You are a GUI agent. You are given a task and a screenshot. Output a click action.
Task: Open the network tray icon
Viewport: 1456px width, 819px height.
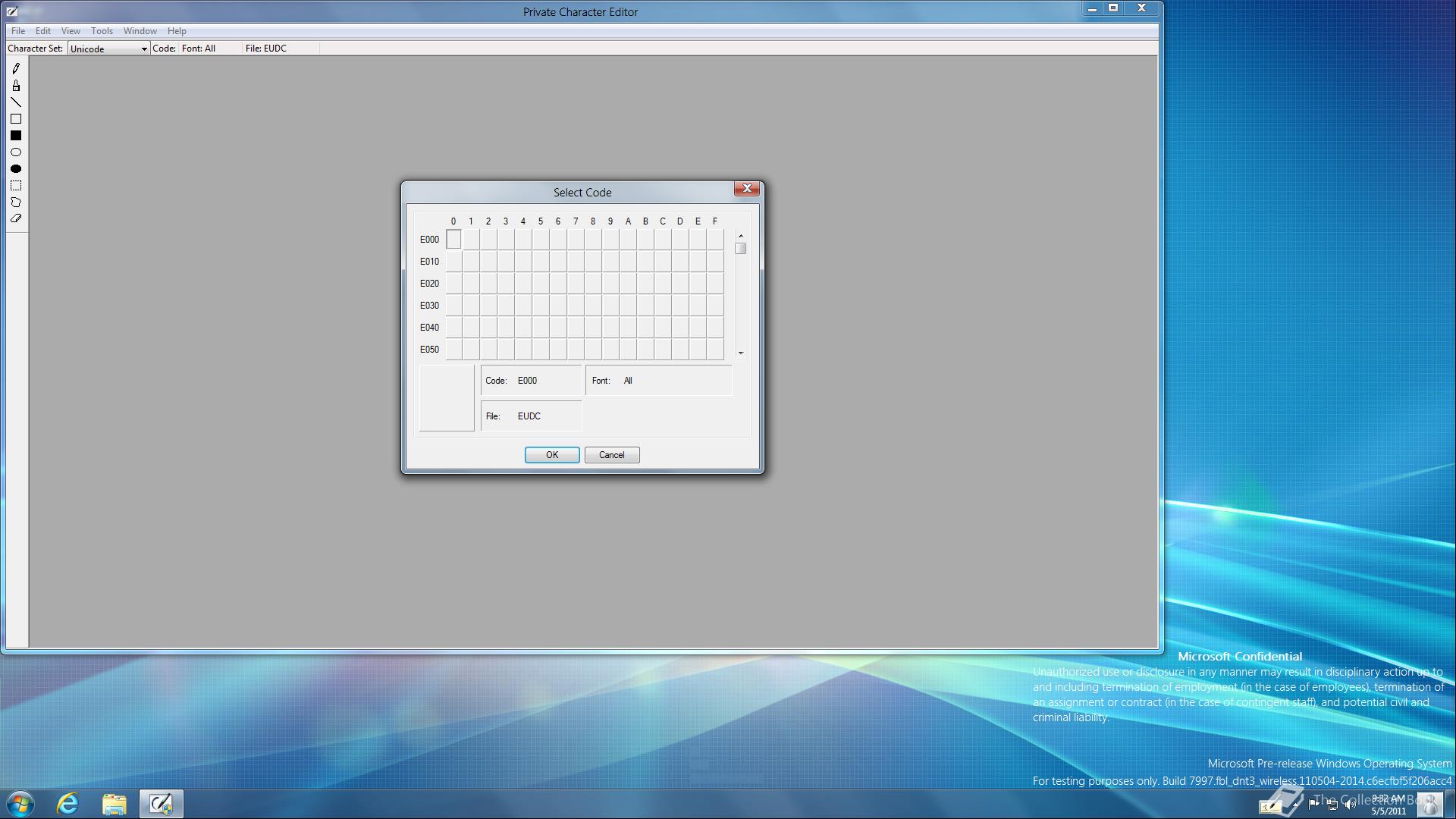[1332, 805]
